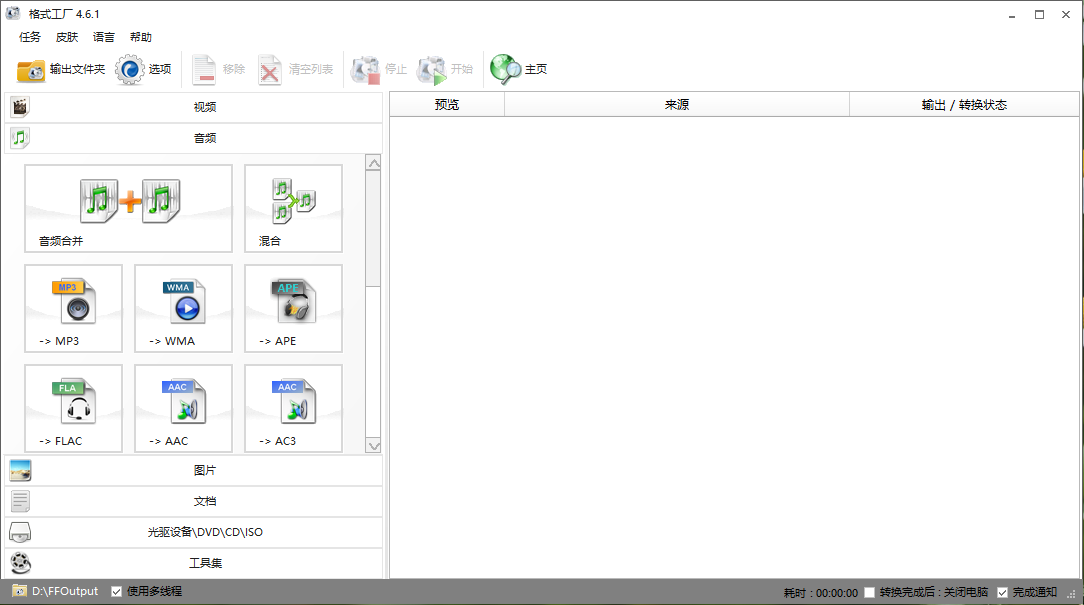Viewport: 1084px width, 605px height.
Task: Toggle the 完成通知 completion notice checkbox
Action: [1002, 593]
